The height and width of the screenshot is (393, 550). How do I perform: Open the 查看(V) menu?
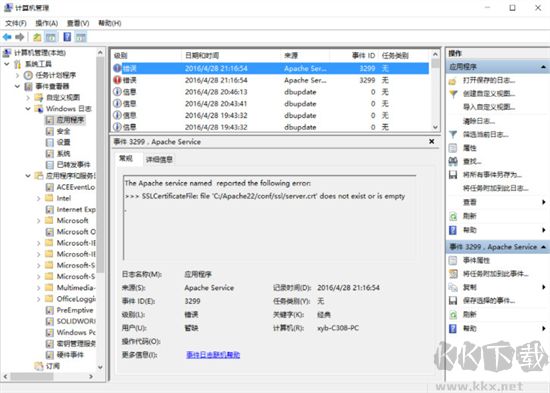78,23
